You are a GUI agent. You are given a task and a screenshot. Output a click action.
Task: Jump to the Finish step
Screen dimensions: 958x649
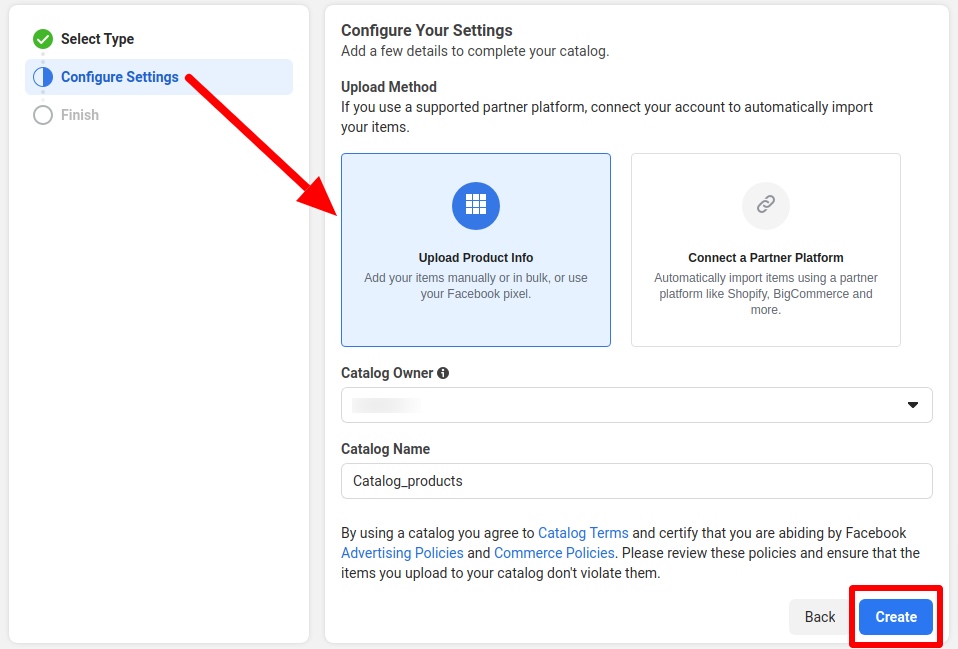[x=80, y=115]
